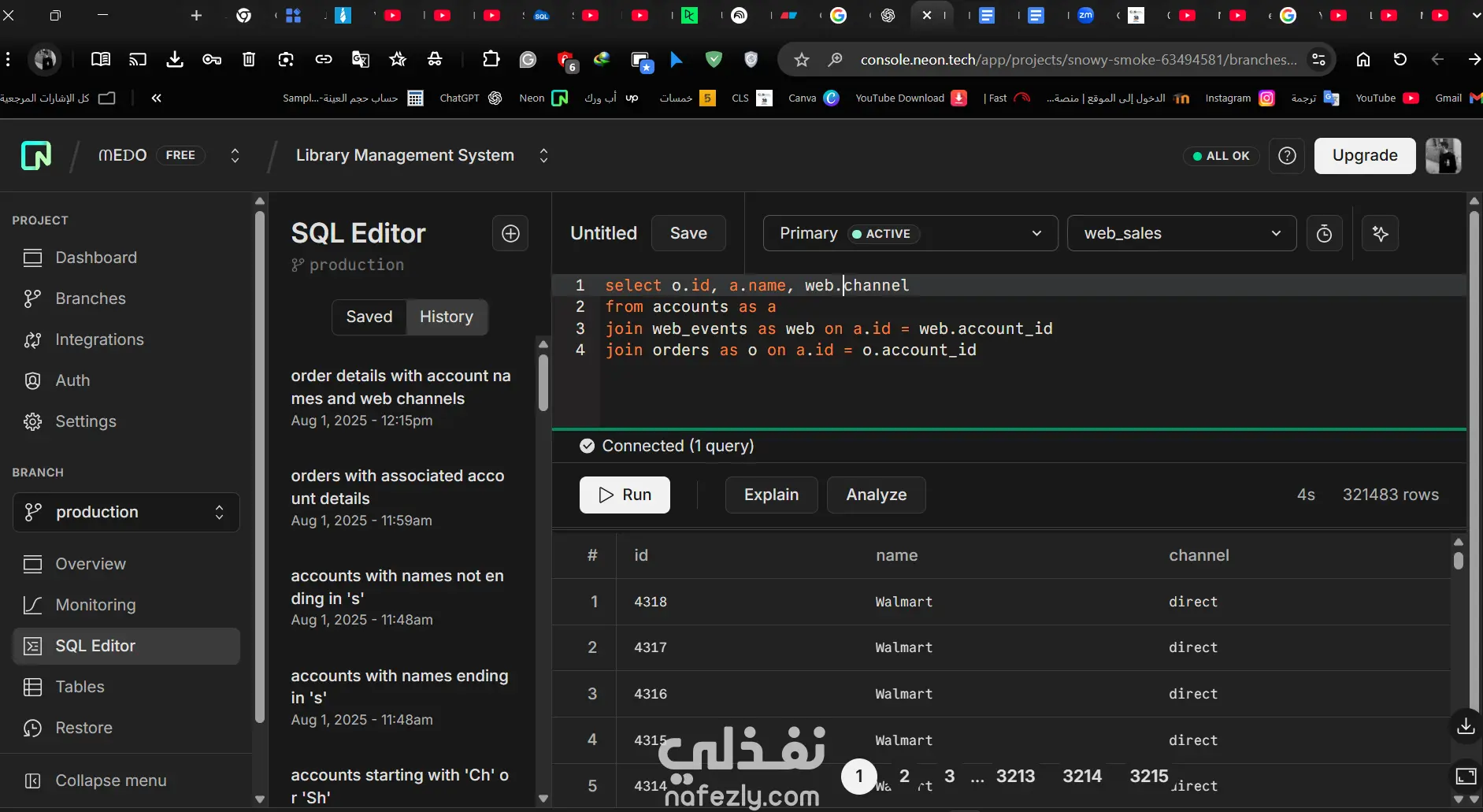The width and height of the screenshot is (1483, 812).
Task: Click the name column header
Action: click(896, 555)
